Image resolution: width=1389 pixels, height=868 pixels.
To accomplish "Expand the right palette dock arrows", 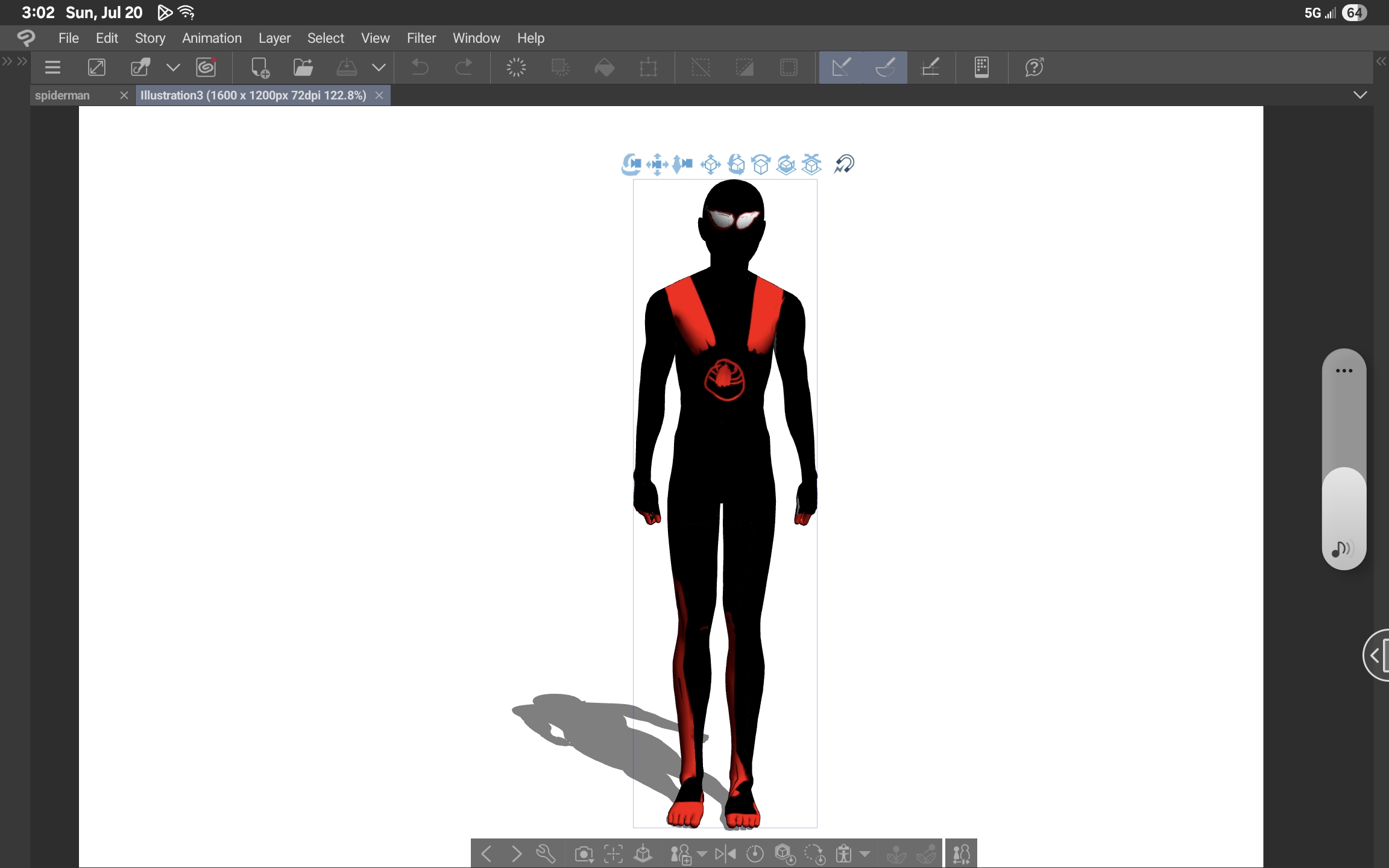I will (x=1382, y=61).
